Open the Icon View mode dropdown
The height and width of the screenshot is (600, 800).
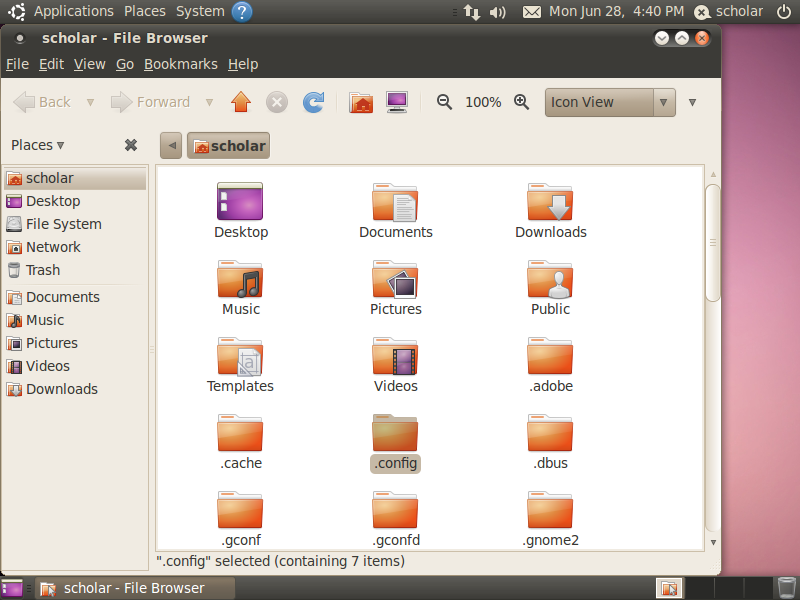[610, 102]
